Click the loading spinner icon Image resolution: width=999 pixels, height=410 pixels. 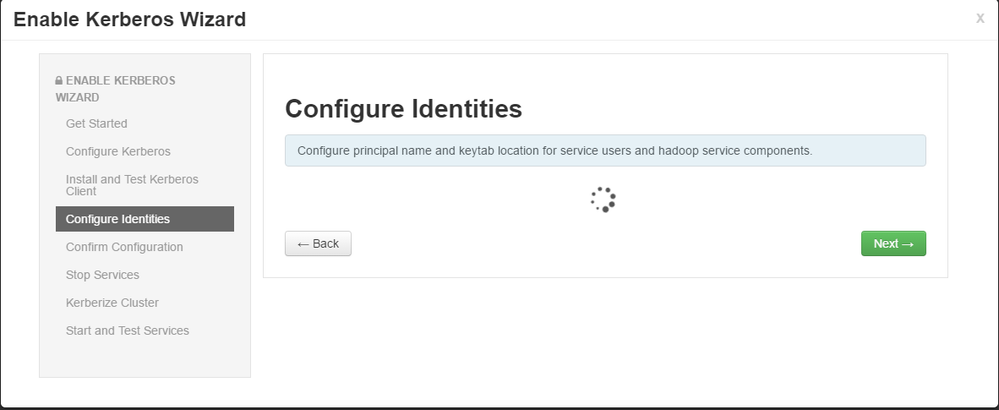[x=603, y=200]
